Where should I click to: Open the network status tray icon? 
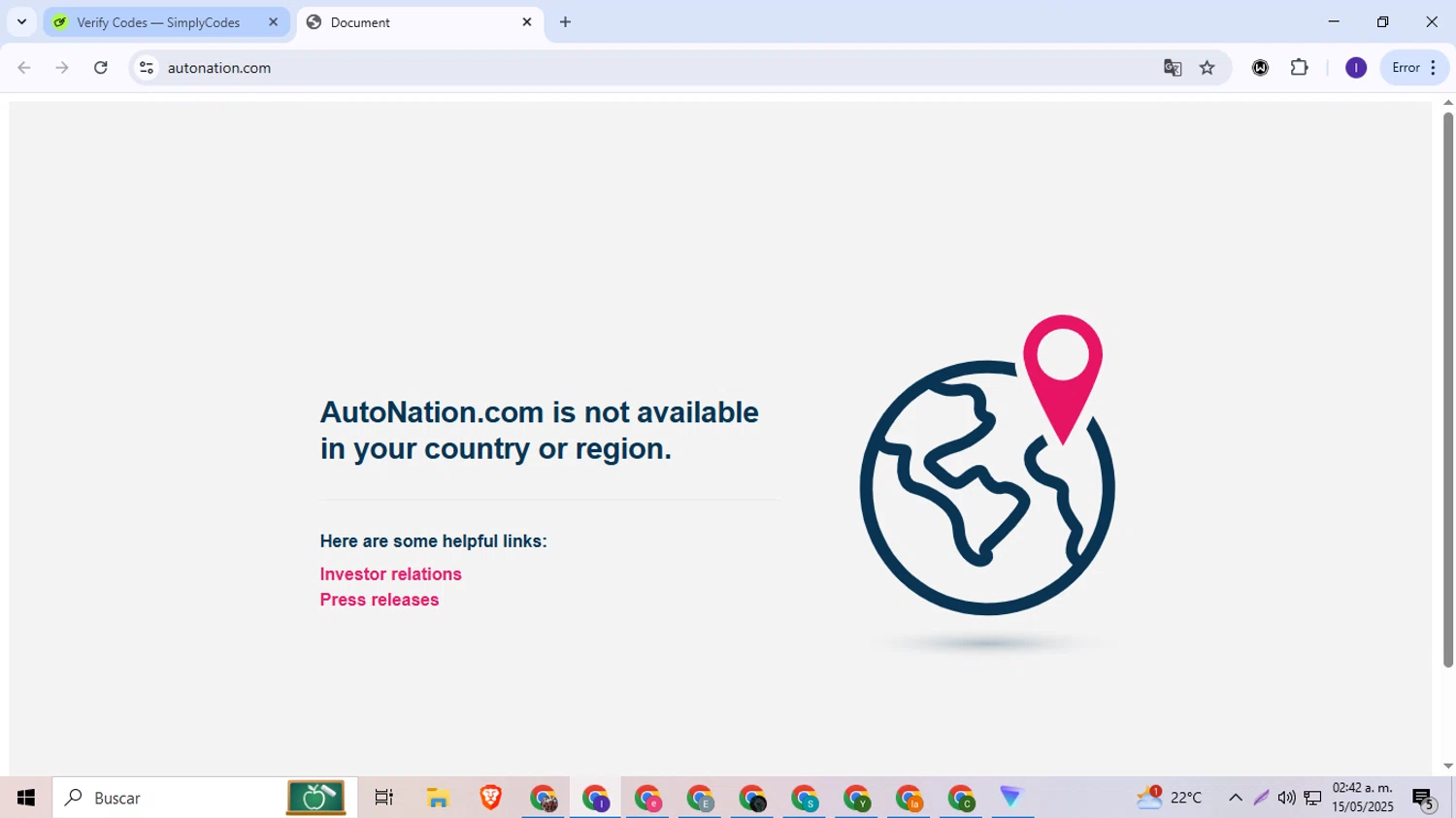click(x=1312, y=798)
